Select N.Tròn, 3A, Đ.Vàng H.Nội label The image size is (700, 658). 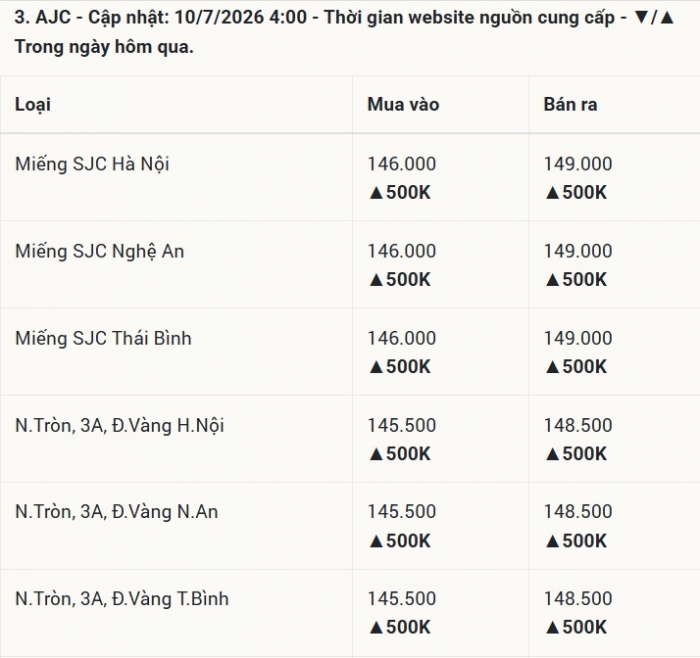[x=120, y=425]
